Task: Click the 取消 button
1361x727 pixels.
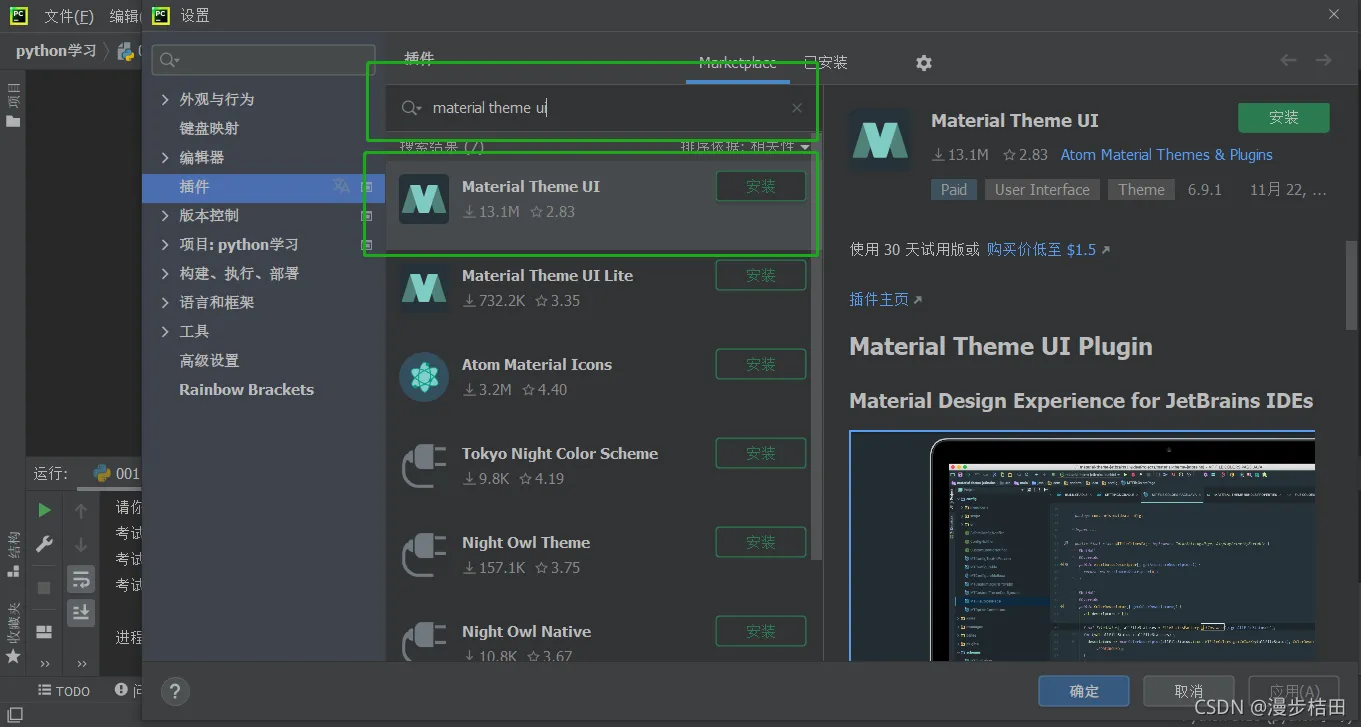Action: click(x=1188, y=691)
